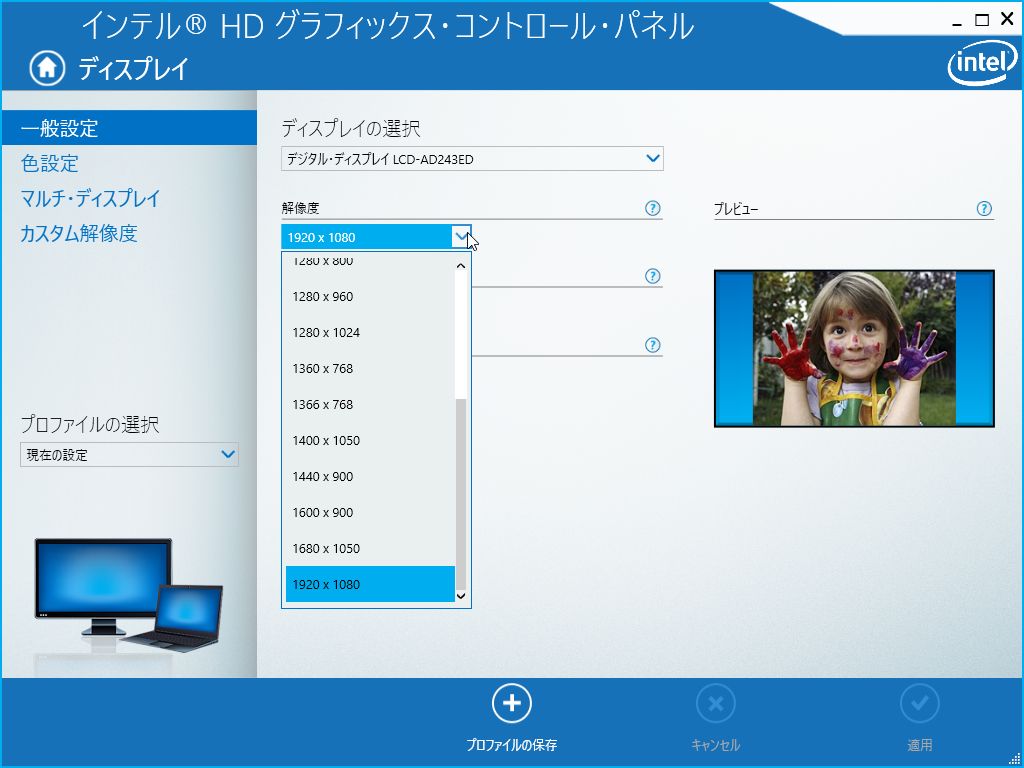Choose 1360 x 768 resolution
The image size is (1024, 768).
(x=370, y=368)
